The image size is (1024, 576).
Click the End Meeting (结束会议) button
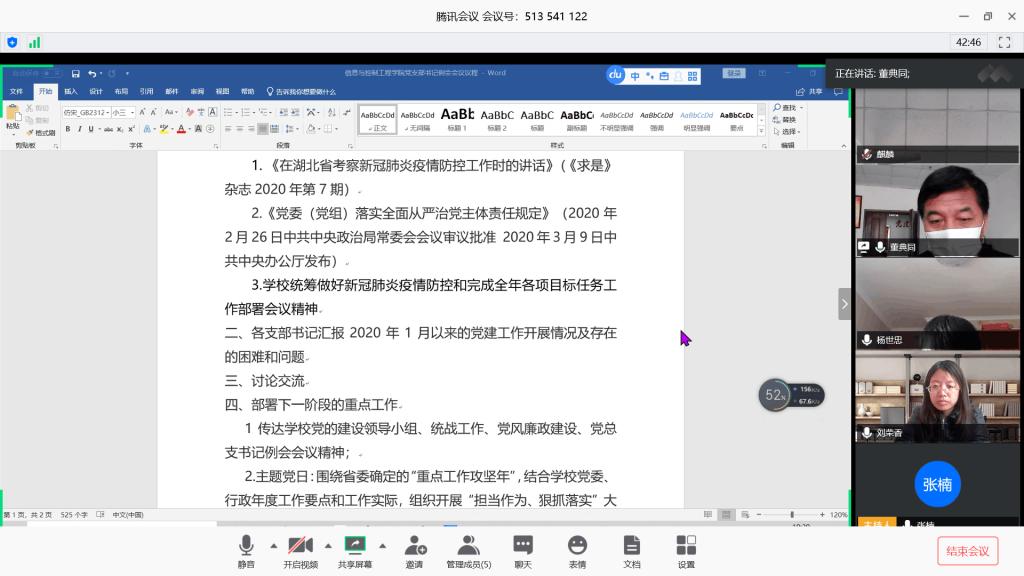967,551
